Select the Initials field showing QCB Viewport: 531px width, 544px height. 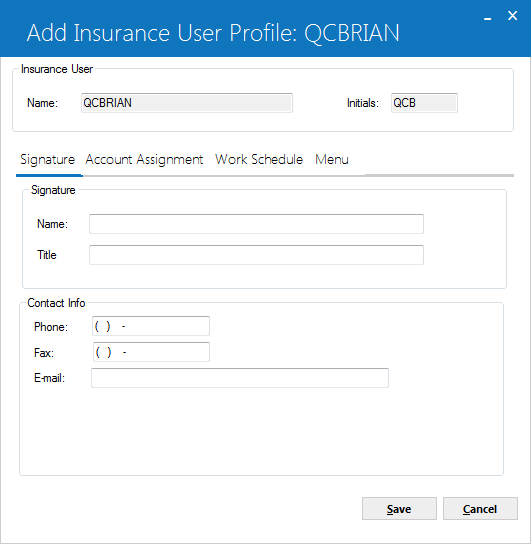[424, 103]
